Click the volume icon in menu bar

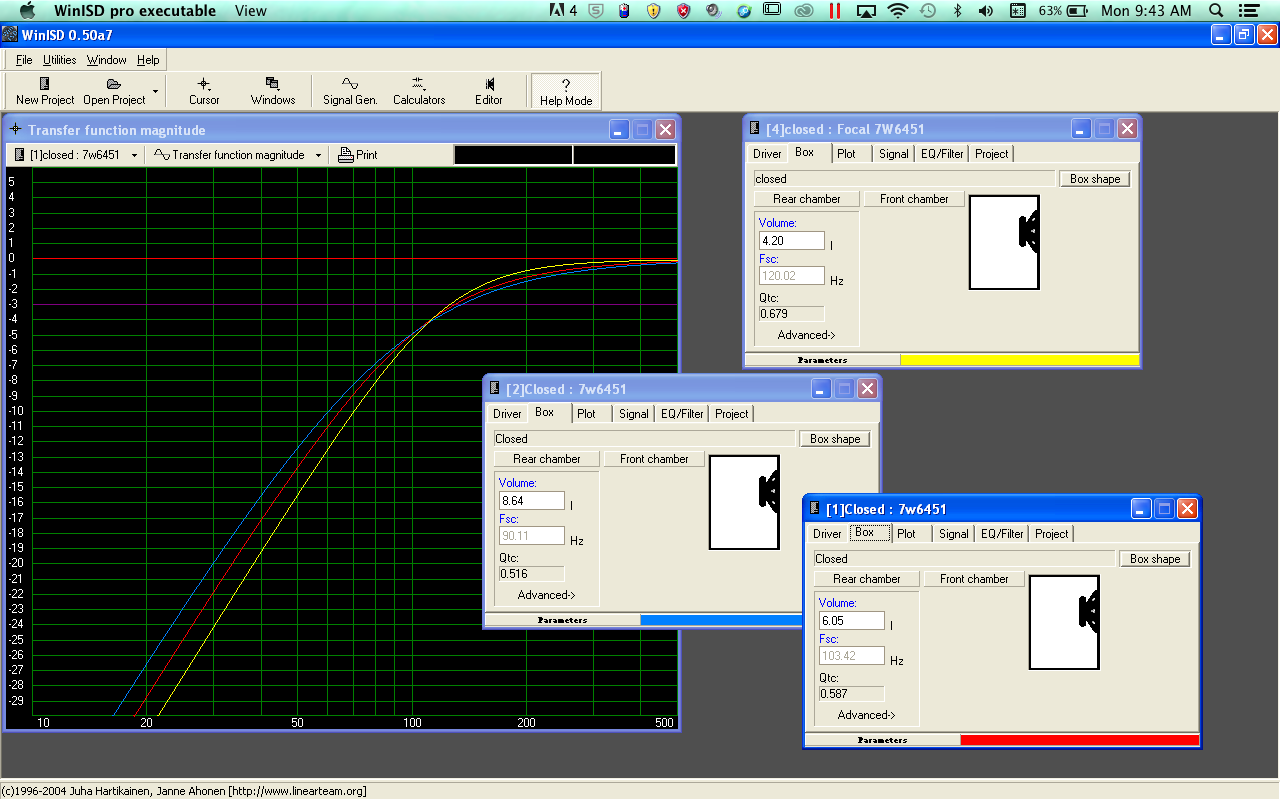pyautogui.click(x=986, y=10)
